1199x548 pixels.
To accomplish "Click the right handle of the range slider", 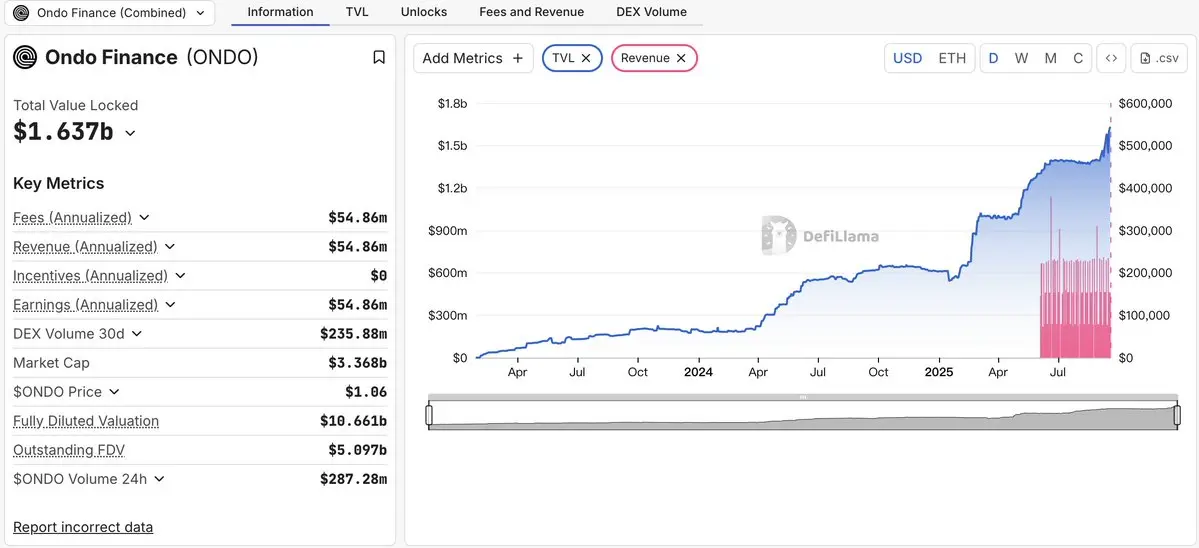I will point(1177,415).
